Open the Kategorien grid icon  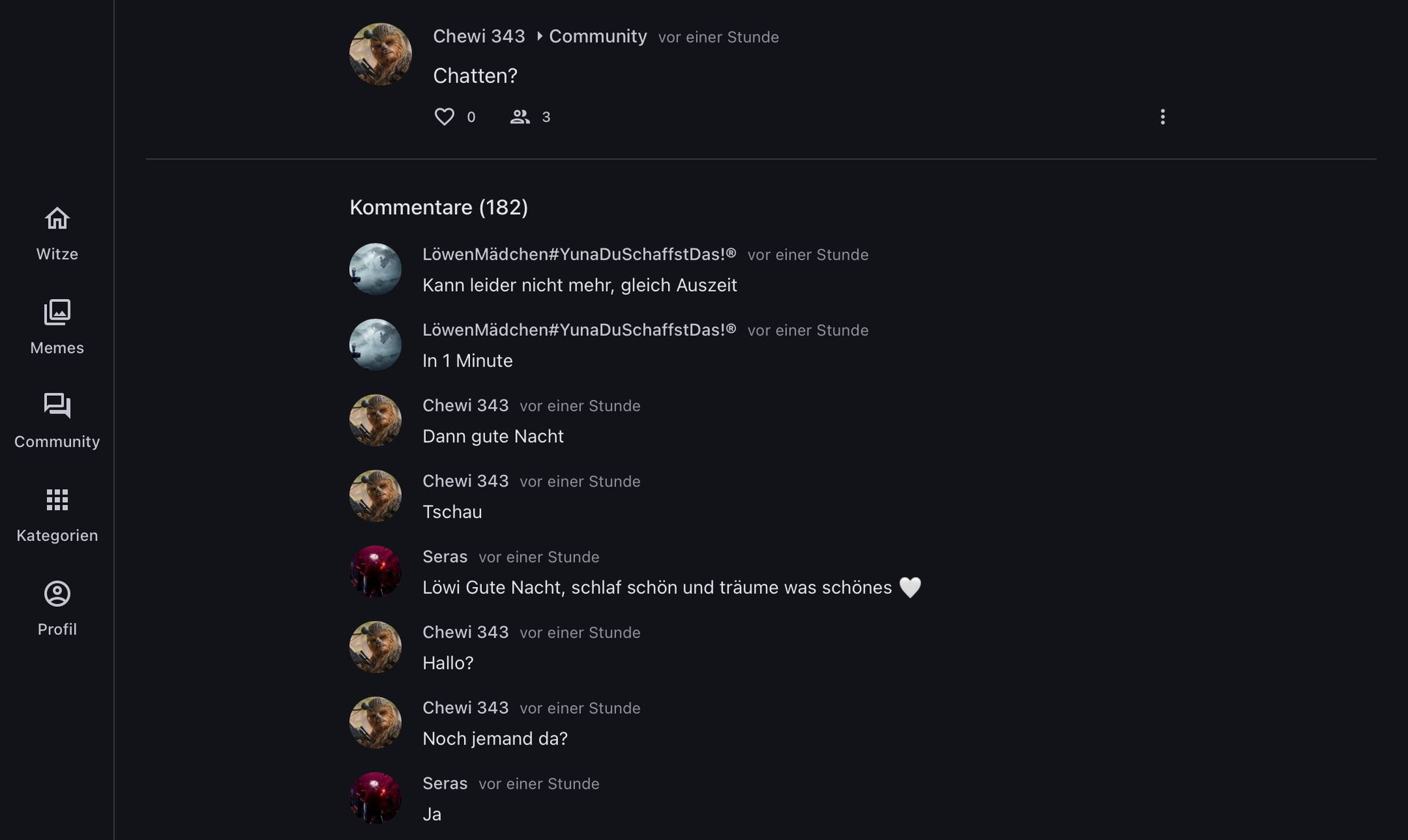point(57,500)
